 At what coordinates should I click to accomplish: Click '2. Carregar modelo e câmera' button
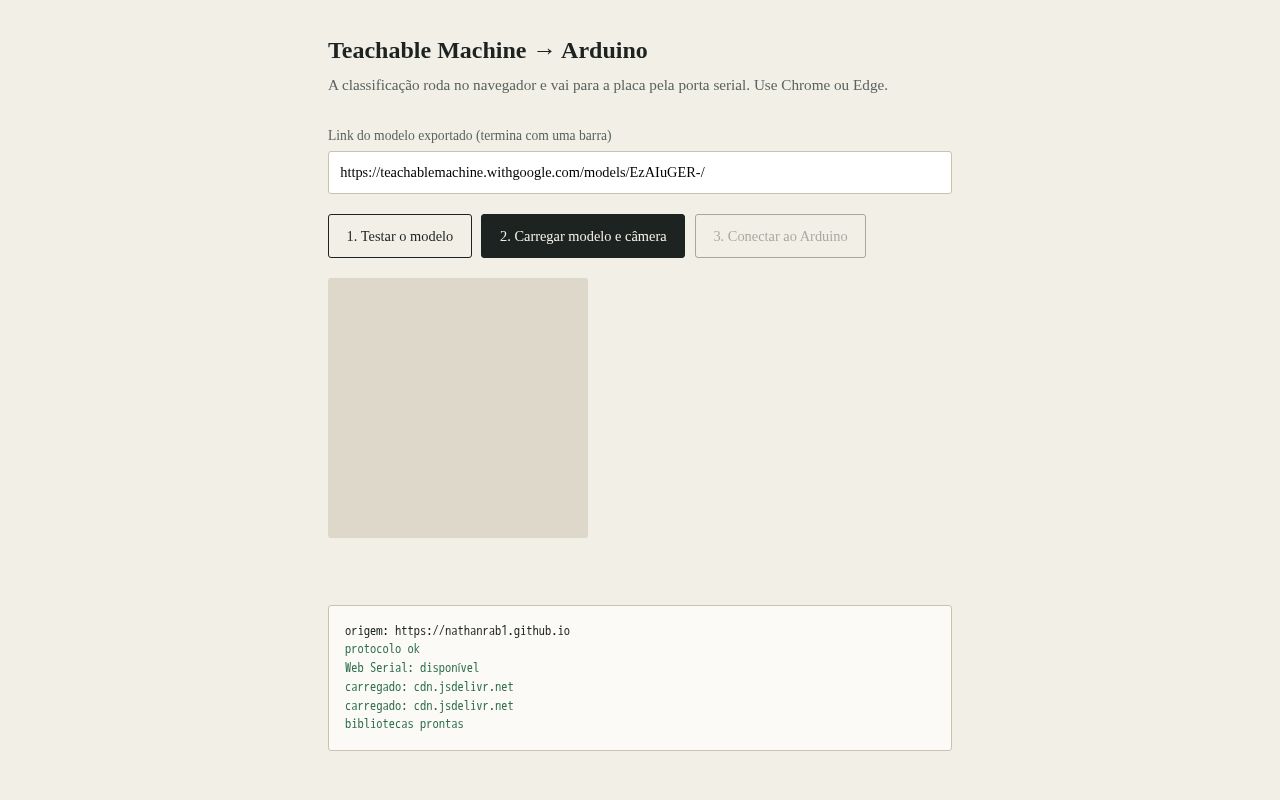coord(583,236)
